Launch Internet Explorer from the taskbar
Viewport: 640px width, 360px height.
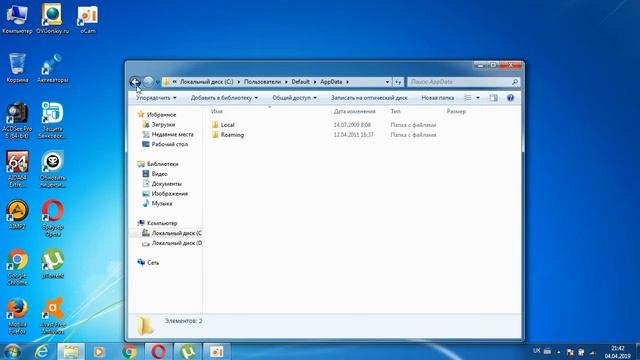pos(41,351)
